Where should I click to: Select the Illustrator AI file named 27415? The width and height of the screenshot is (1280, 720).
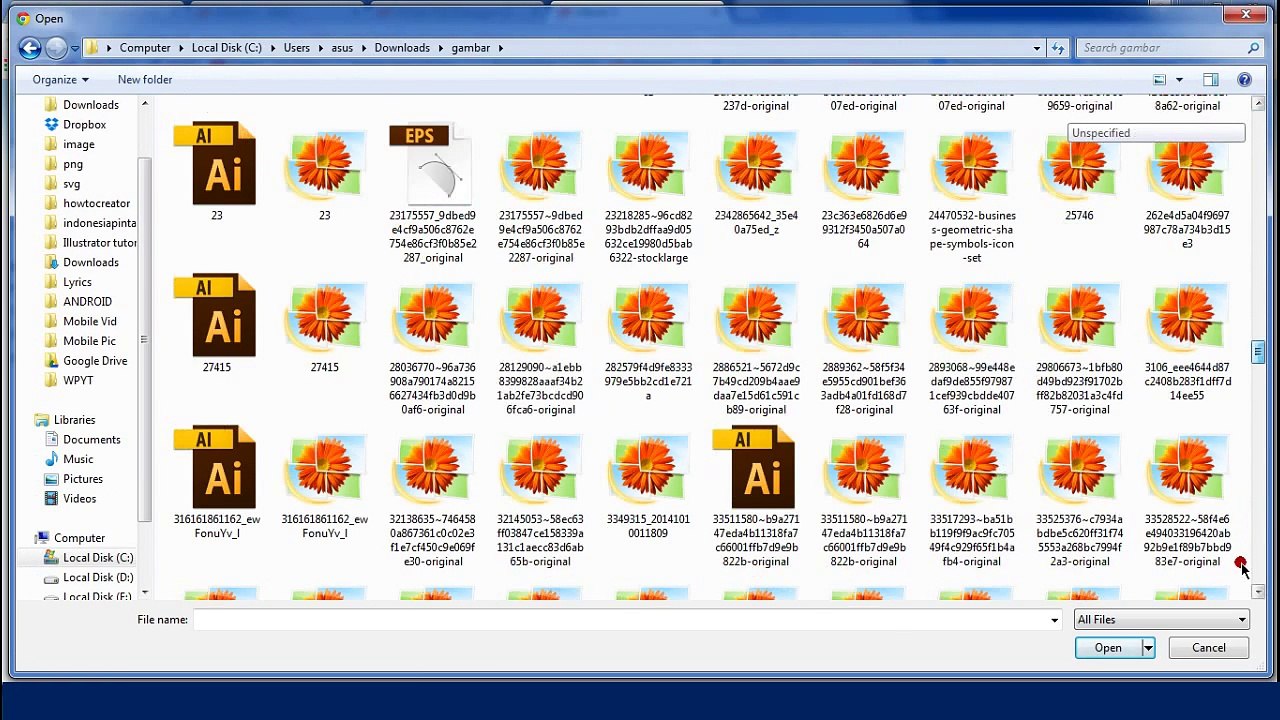point(216,324)
